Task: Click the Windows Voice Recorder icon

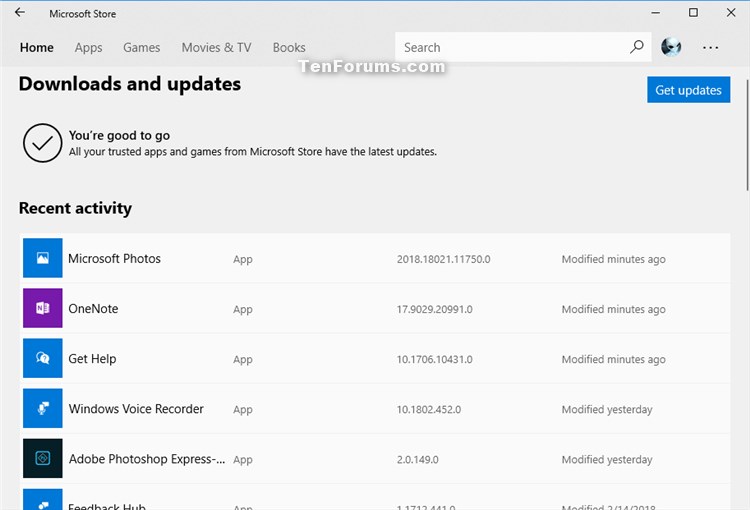Action: [43, 408]
